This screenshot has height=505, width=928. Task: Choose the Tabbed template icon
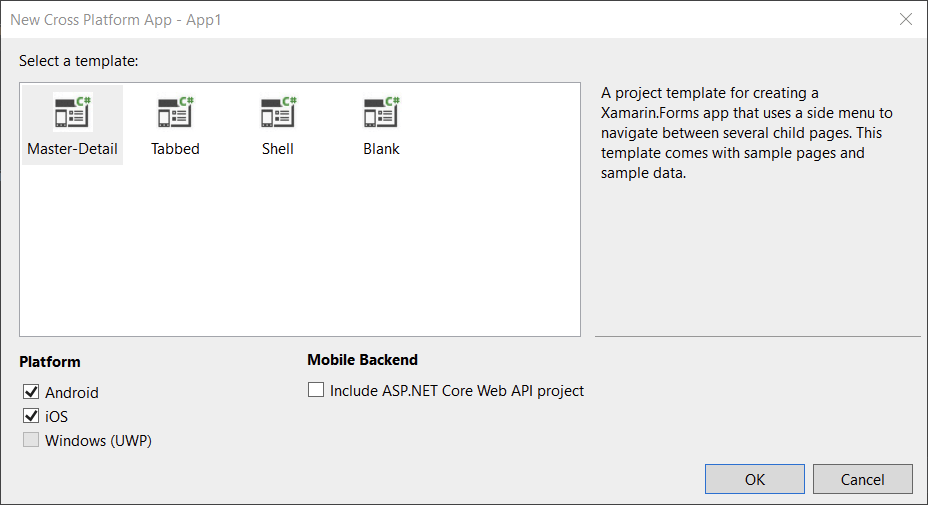coord(175,112)
